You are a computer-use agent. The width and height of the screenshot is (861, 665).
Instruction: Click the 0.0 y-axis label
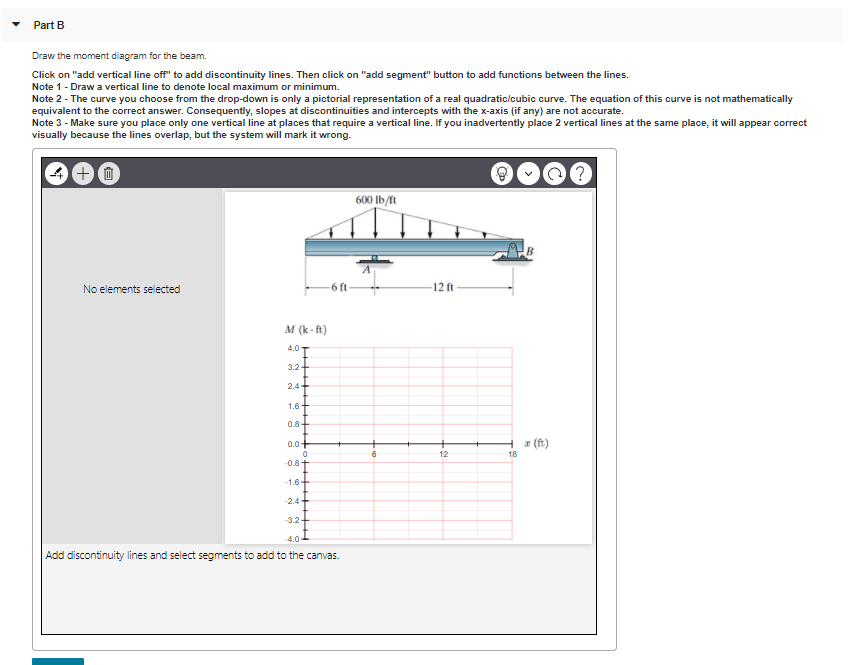click(293, 444)
